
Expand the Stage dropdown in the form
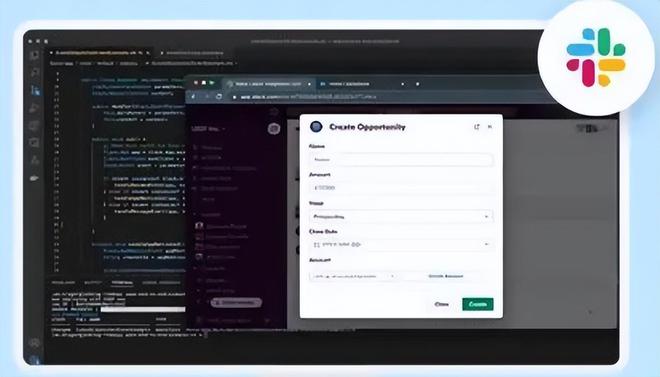click(401, 216)
